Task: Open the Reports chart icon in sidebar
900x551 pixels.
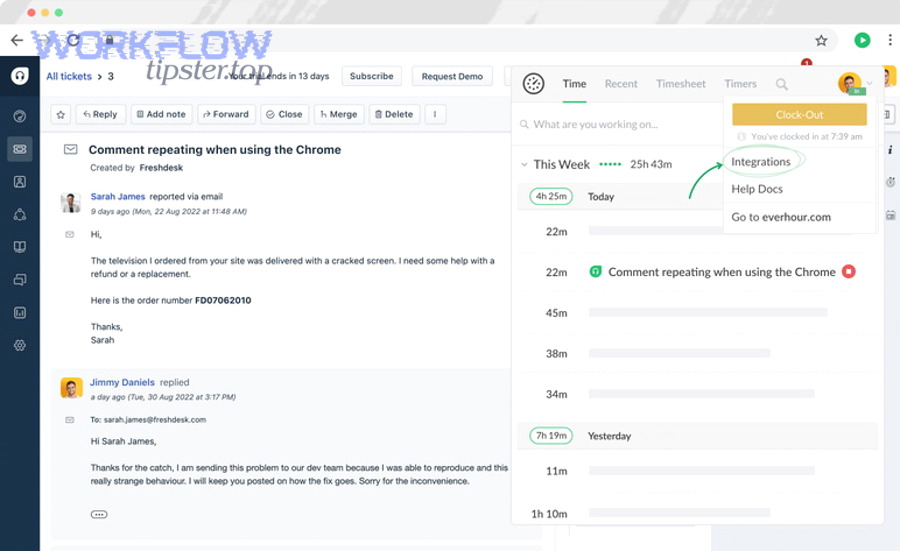Action: (19, 313)
